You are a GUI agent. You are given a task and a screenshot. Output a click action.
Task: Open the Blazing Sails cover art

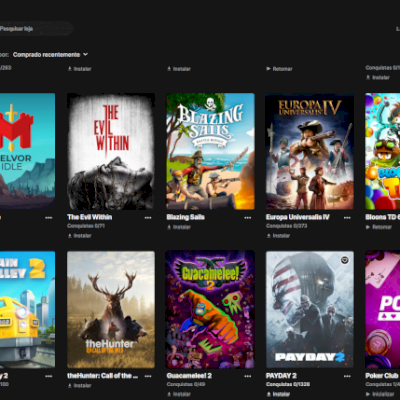[210, 151]
